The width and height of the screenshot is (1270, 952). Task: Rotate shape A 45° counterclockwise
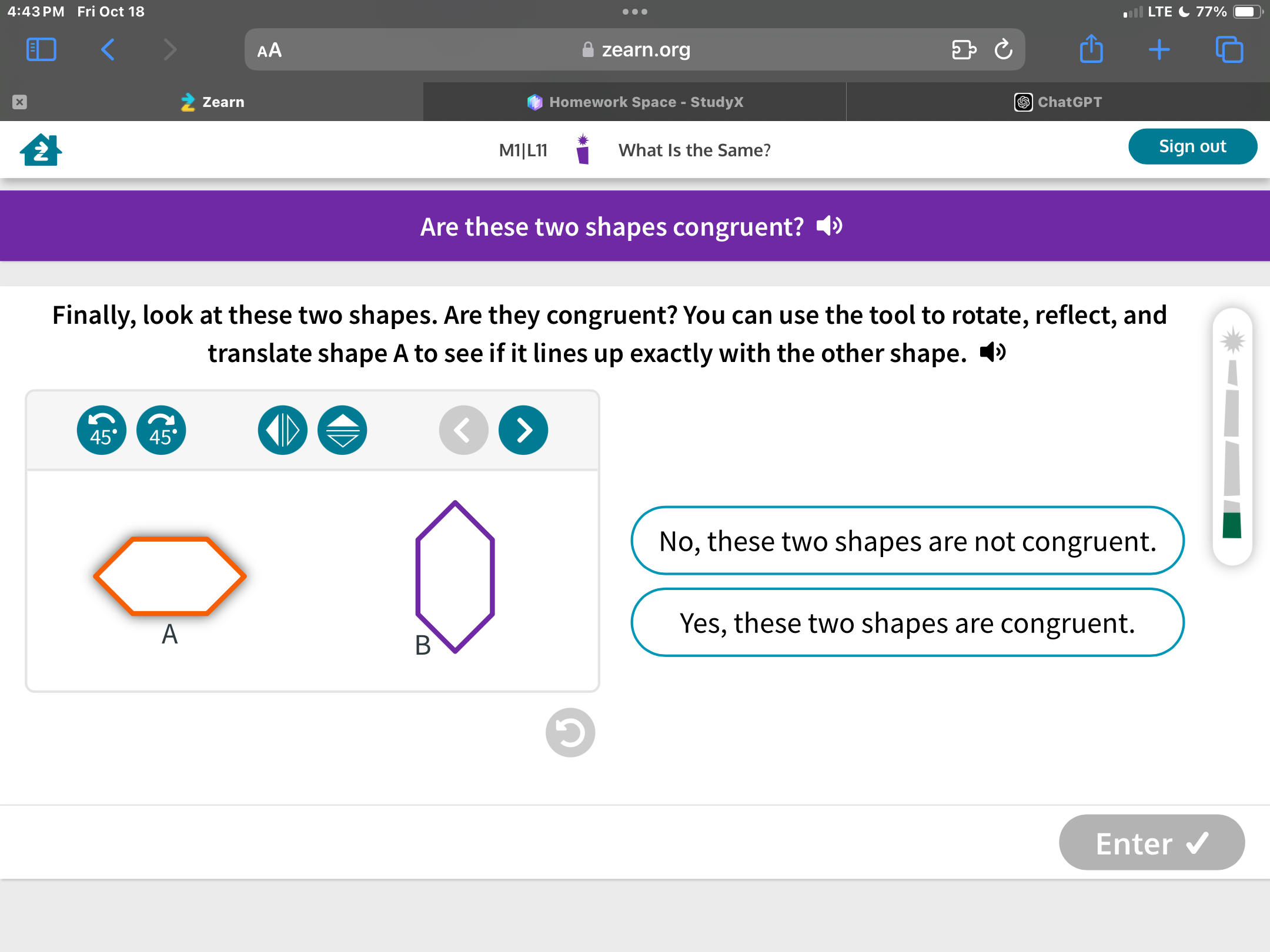click(101, 430)
